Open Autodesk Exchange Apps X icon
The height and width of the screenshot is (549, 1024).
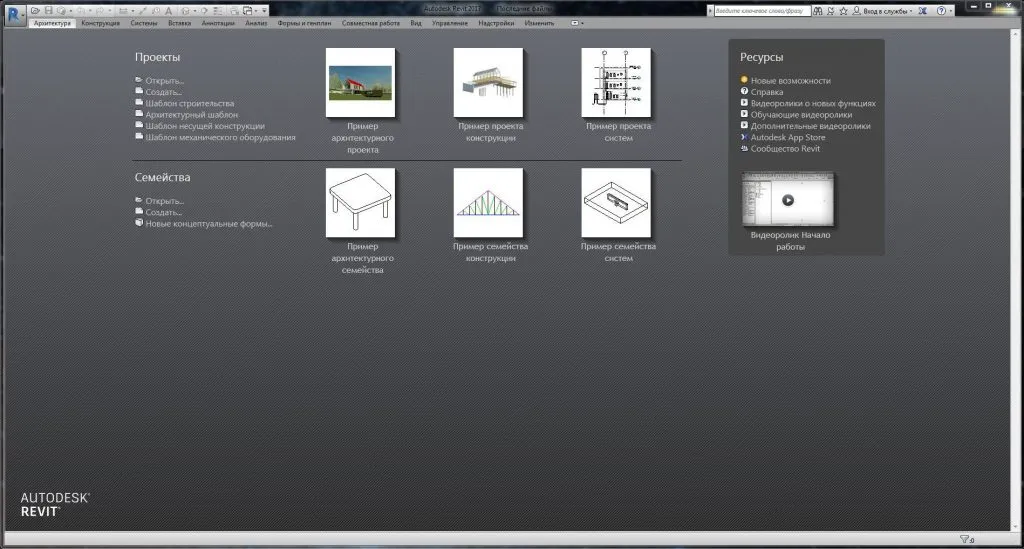923,11
